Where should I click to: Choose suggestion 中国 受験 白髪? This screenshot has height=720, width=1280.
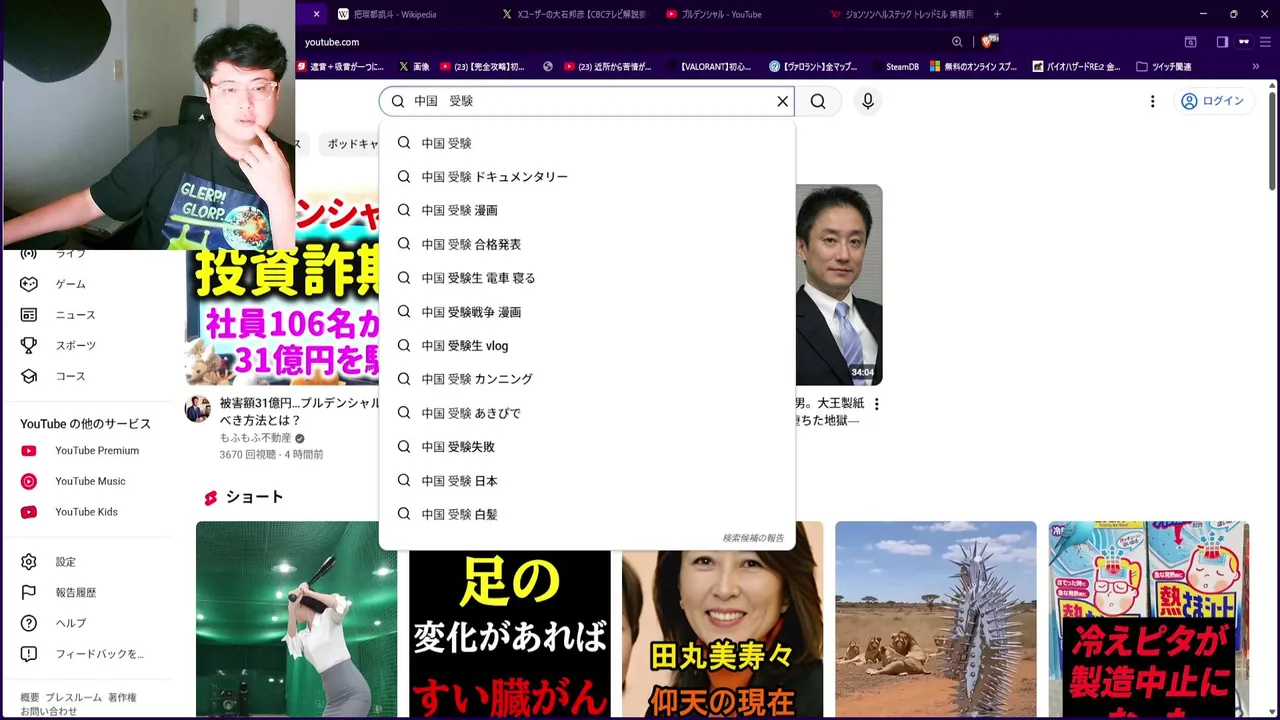587,514
